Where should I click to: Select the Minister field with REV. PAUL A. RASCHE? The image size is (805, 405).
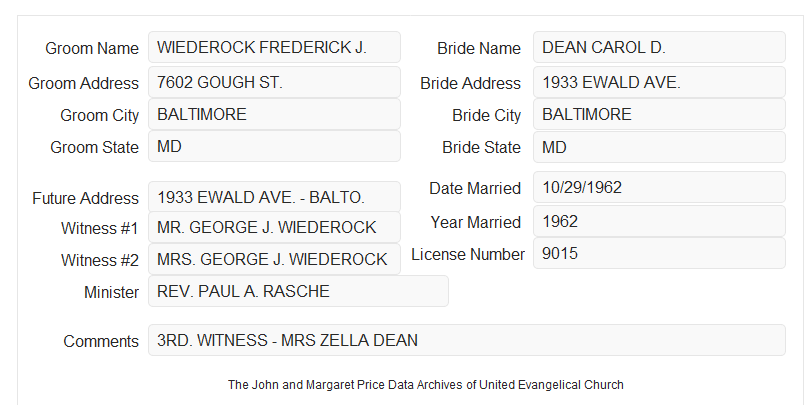298,291
